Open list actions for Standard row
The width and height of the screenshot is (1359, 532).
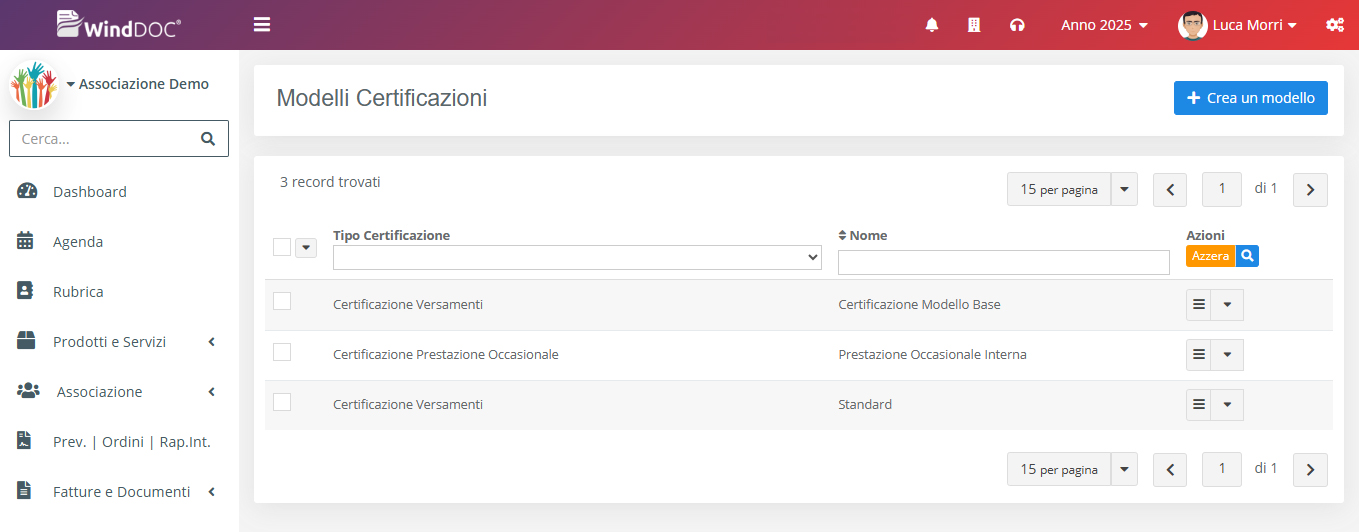tap(1199, 405)
